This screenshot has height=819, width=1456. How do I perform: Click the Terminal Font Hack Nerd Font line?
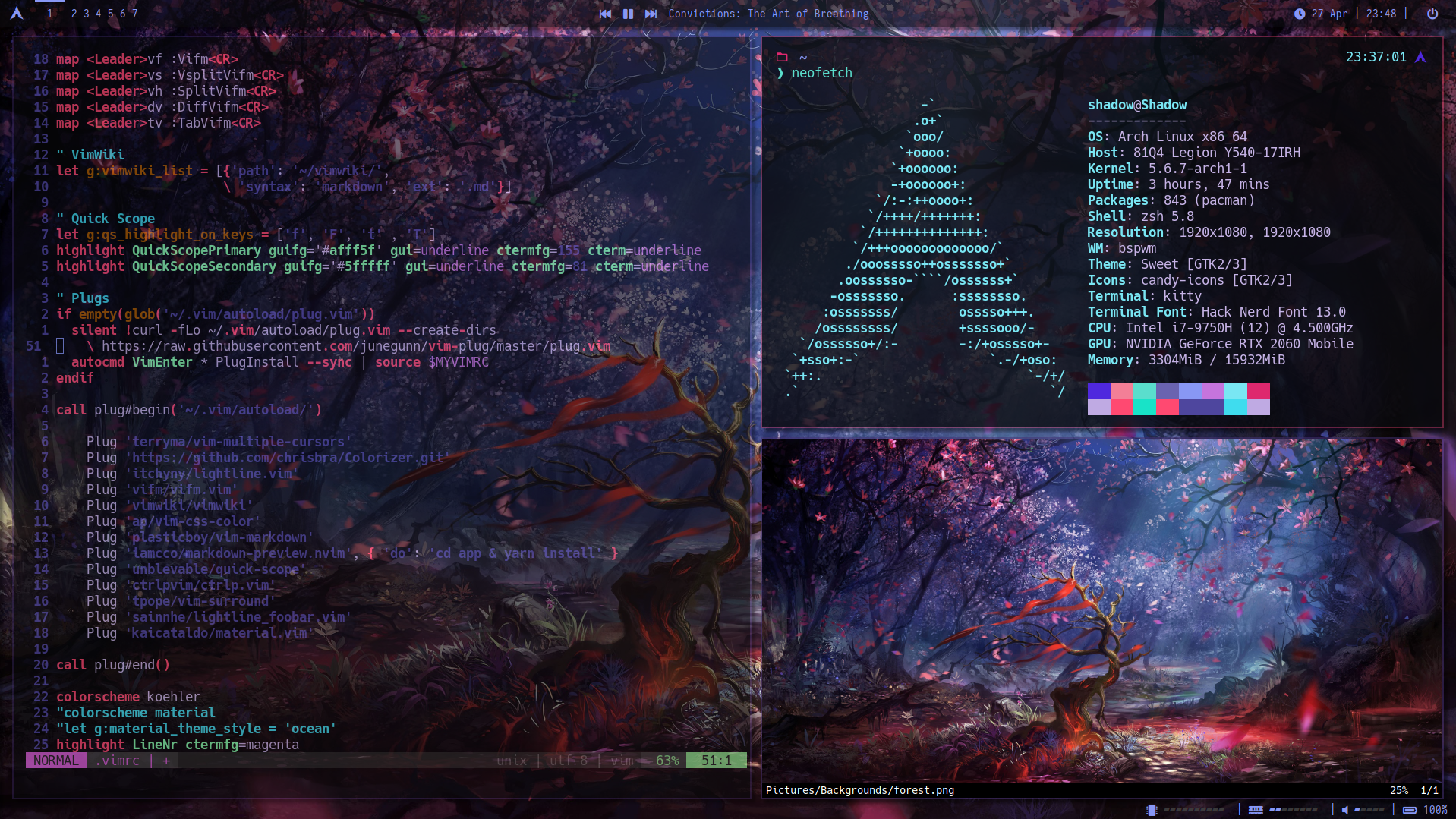1217,312
